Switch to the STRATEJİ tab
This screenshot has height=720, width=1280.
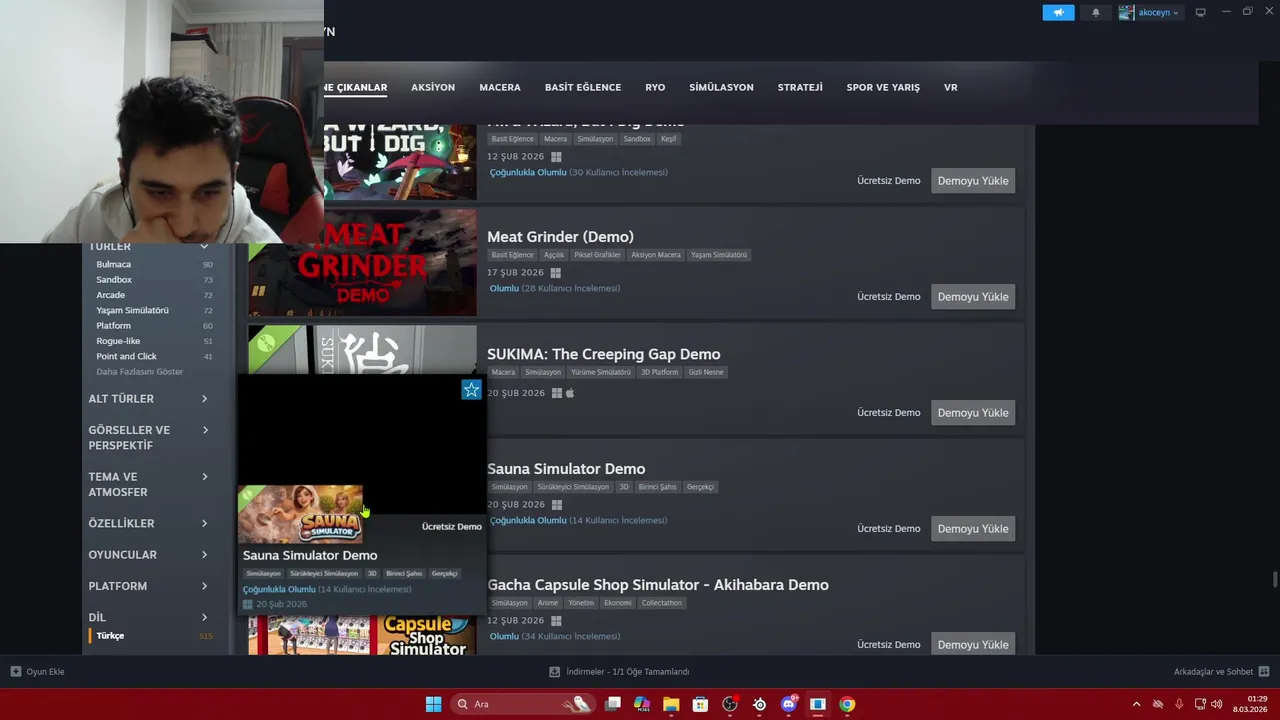pos(800,87)
